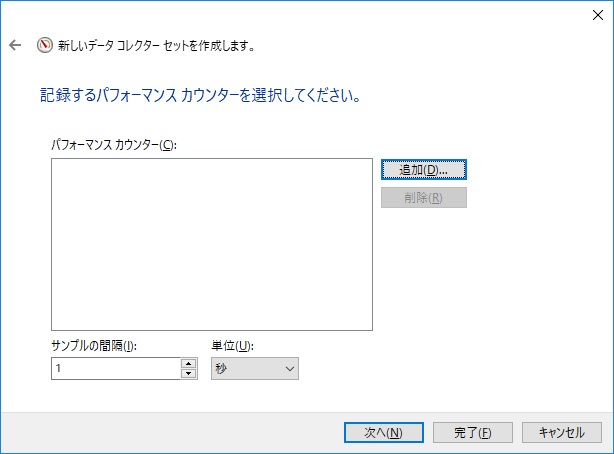Select the 秒 value shown in the unit combo box
Image resolution: width=614 pixels, height=454 pixels.
(222, 369)
